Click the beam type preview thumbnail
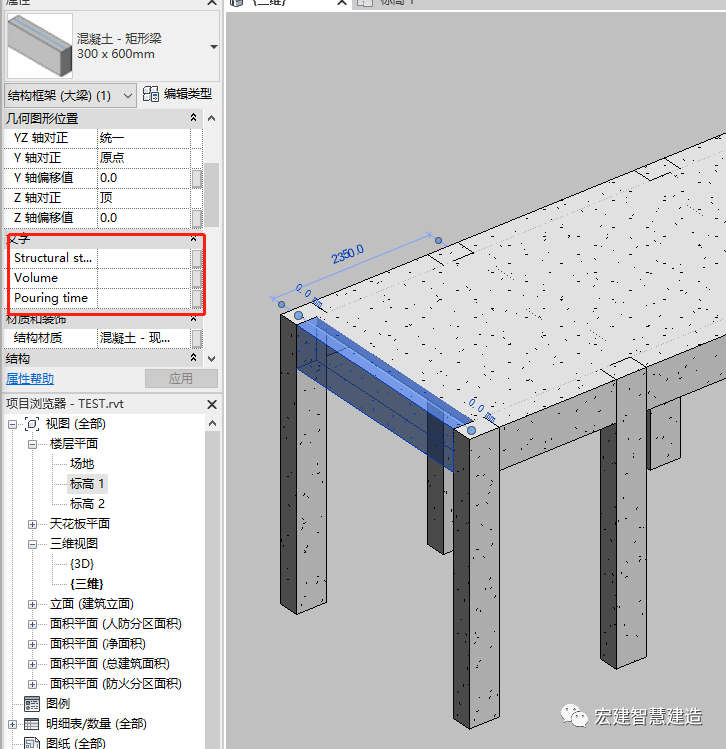The image size is (726, 749). [40, 46]
